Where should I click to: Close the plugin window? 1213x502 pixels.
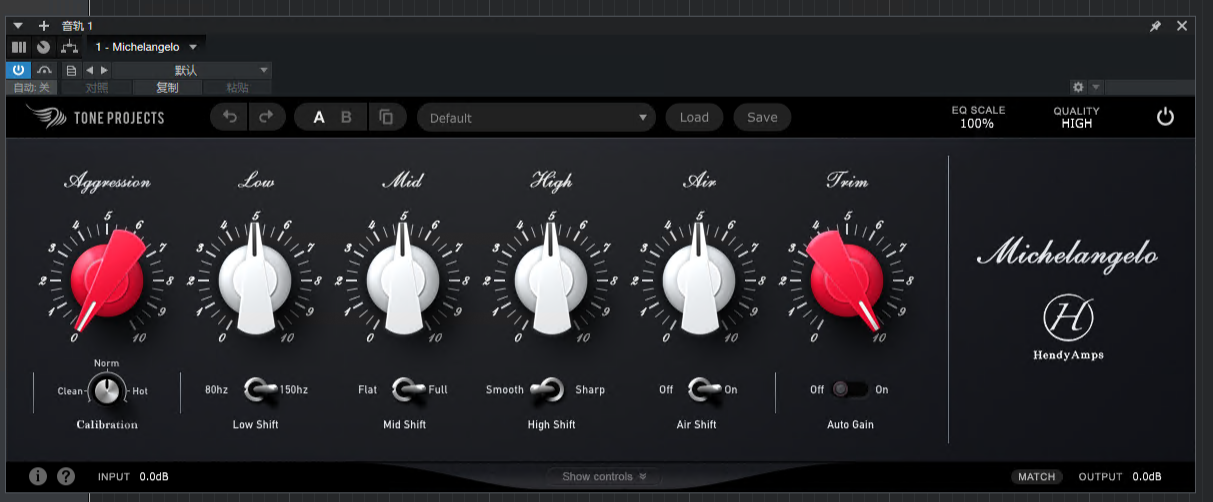(x=1182, y=26)
